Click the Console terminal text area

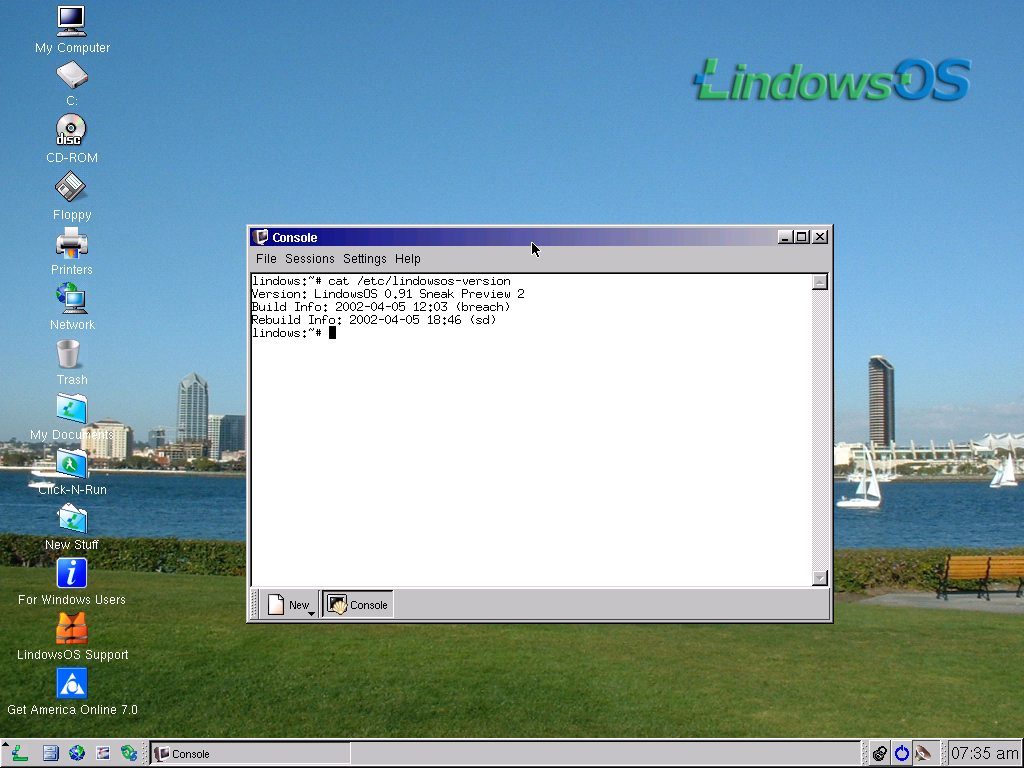(x=532, y=430)
